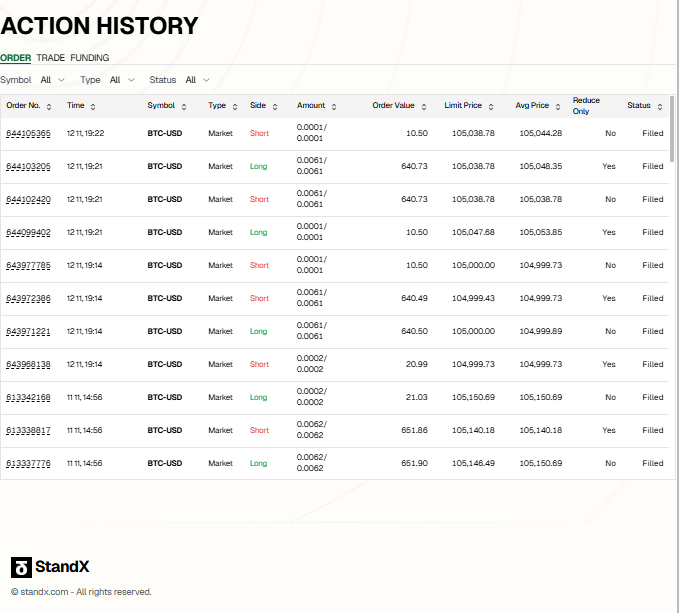Select order value 20.99
The image size is (679, 613).
[417, 365]
